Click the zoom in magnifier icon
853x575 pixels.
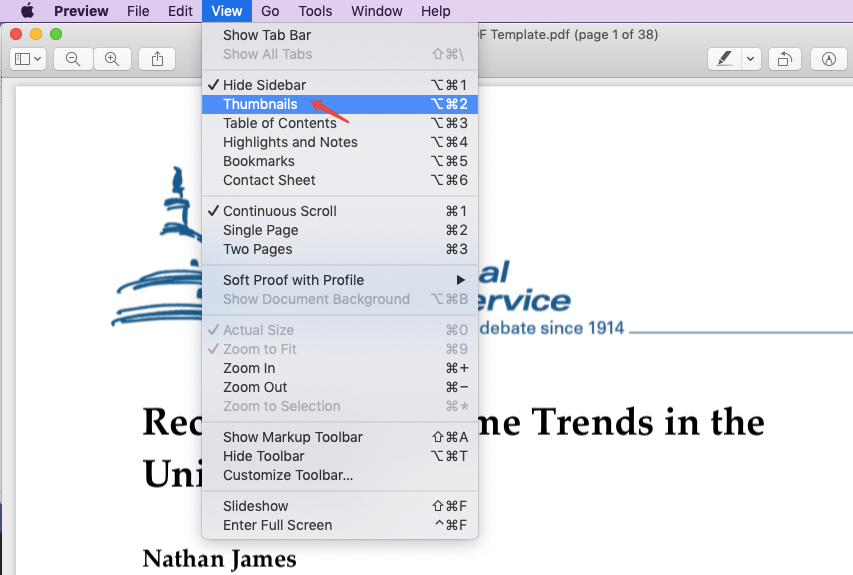(112, 59)
